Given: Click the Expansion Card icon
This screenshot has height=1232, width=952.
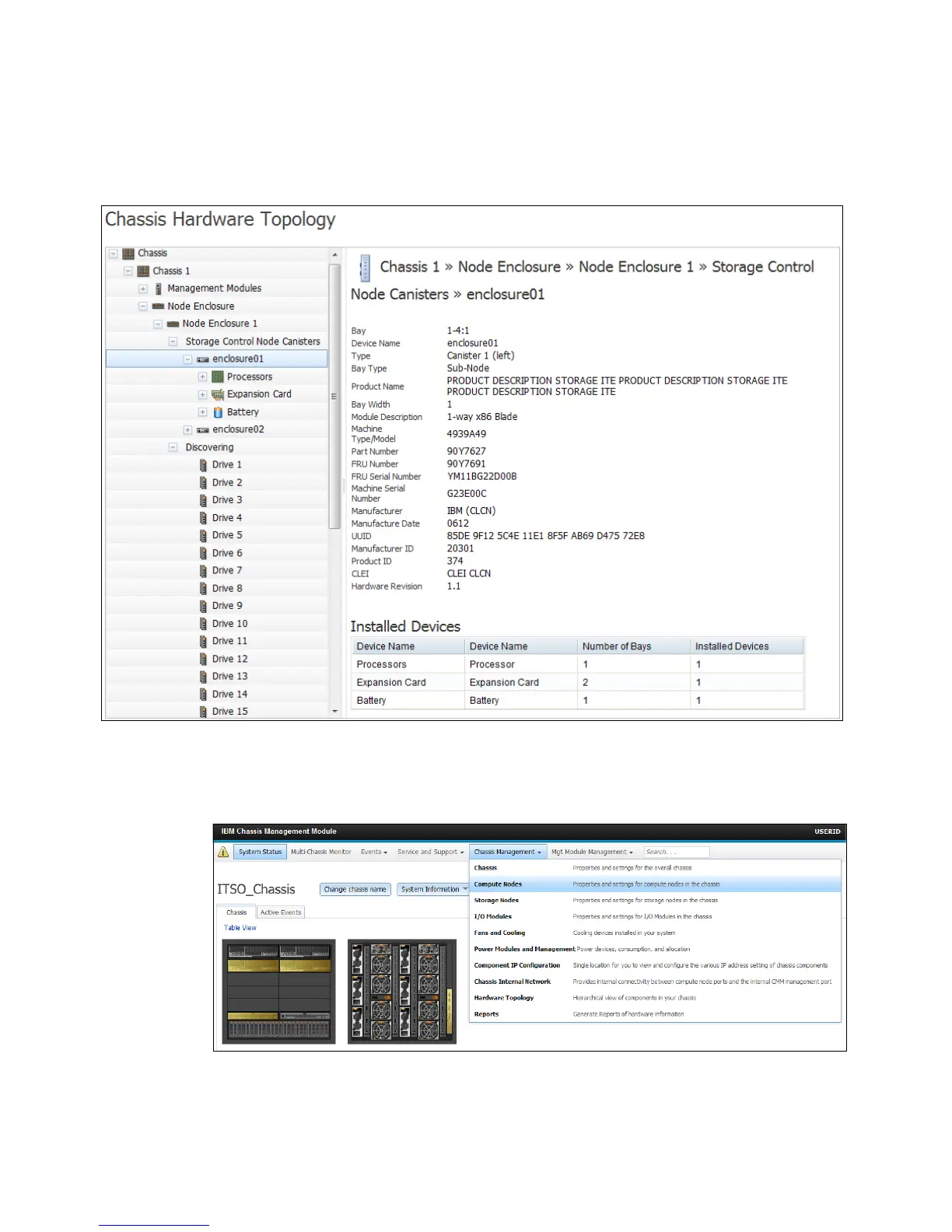Looking at the screenshot, I should pyautogui.click(x=218, y=394).
